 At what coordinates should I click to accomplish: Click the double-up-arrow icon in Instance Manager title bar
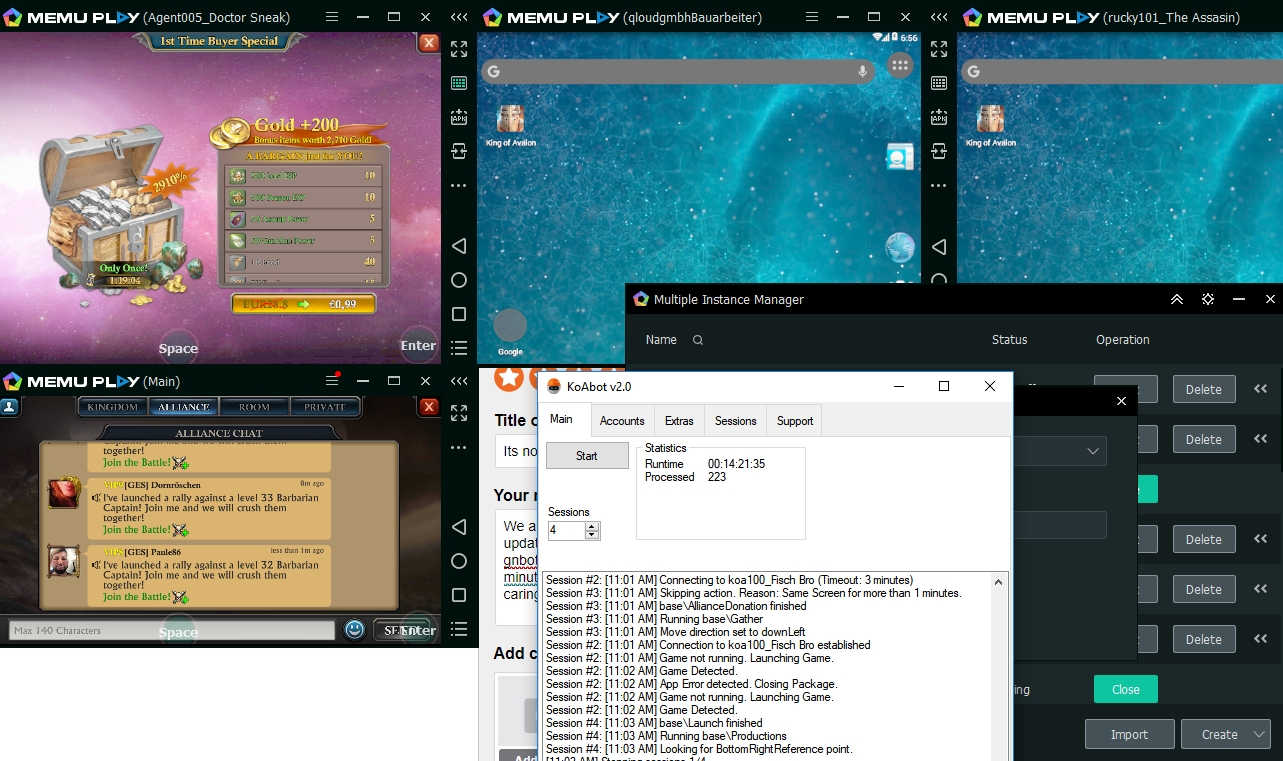pos(1177,299)
